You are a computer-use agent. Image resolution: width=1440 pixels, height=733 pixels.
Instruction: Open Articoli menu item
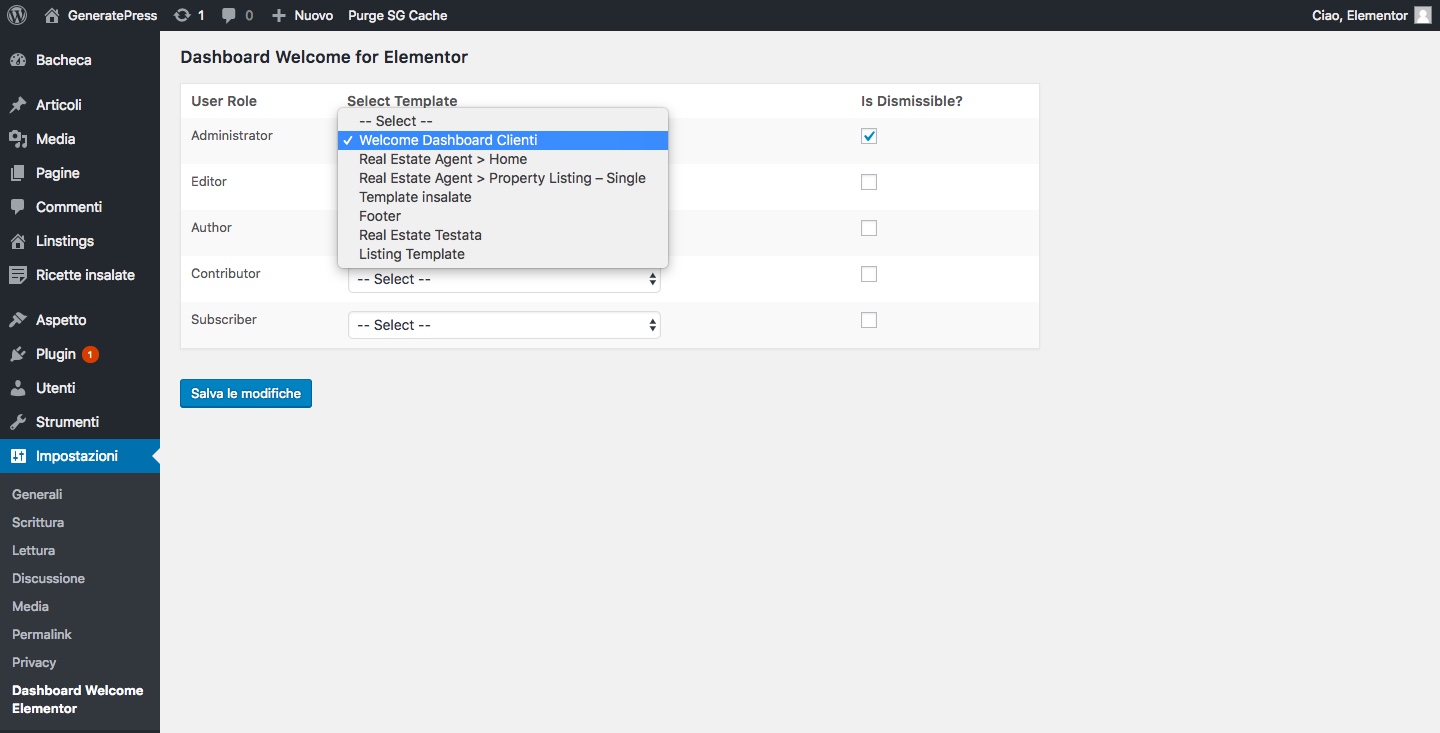point(80,105)
